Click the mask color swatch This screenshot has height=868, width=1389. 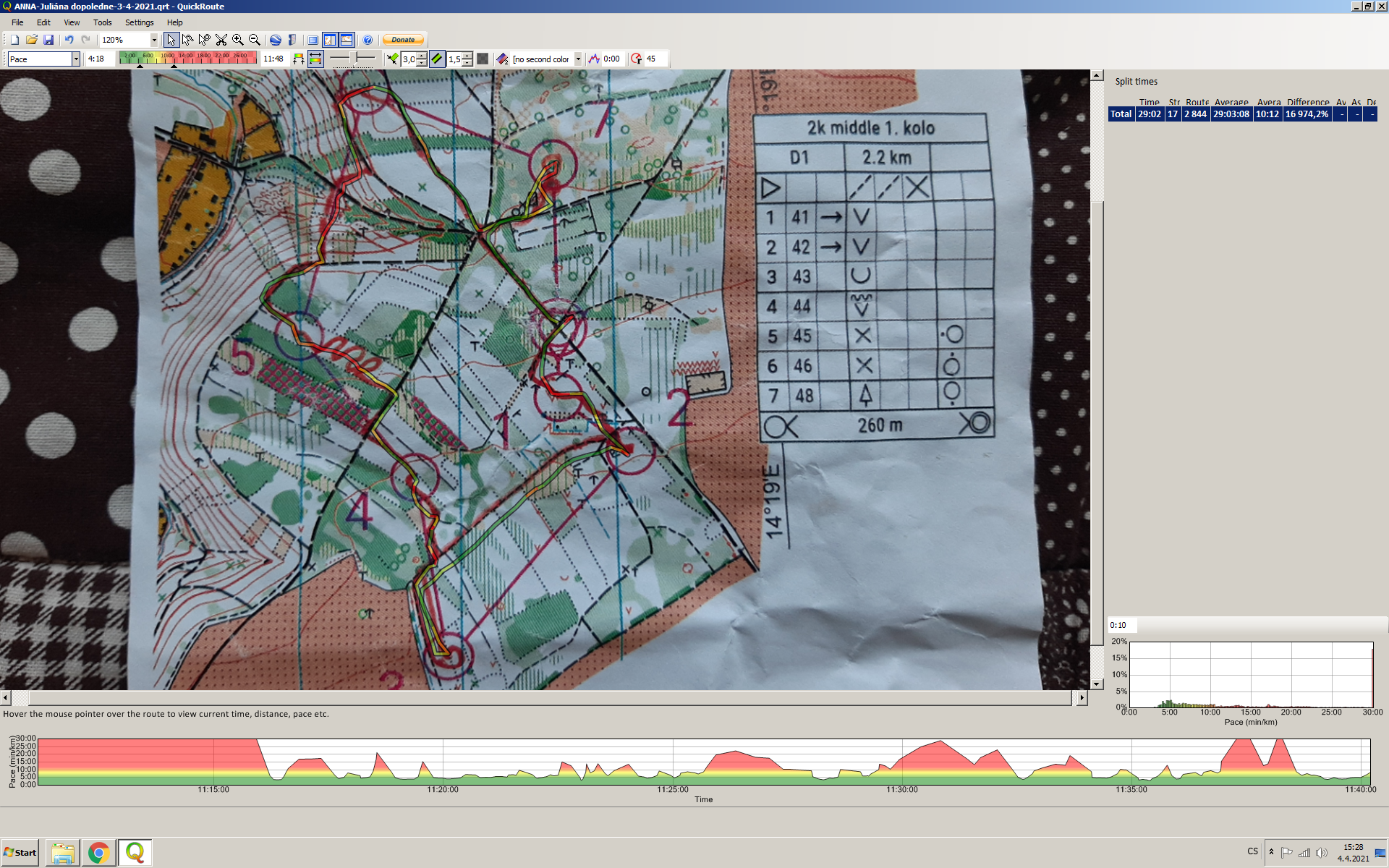(483, 59)
